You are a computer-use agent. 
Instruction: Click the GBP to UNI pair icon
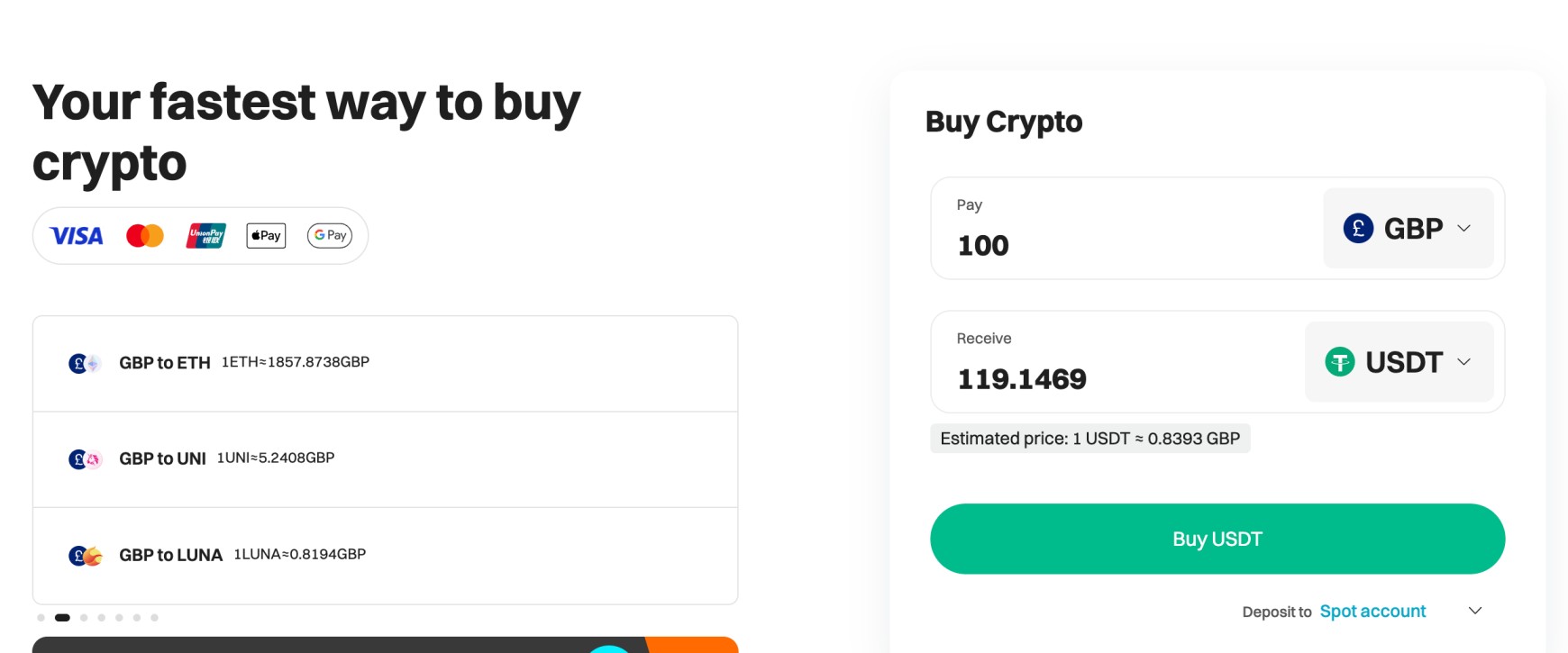pos(85,459)
